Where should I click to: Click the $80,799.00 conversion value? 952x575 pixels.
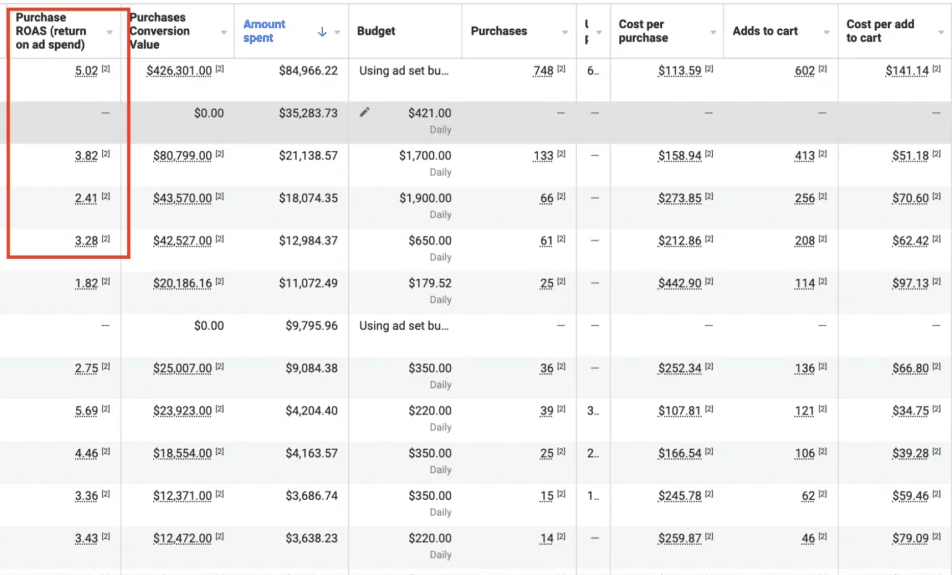(x=182, y=156)
